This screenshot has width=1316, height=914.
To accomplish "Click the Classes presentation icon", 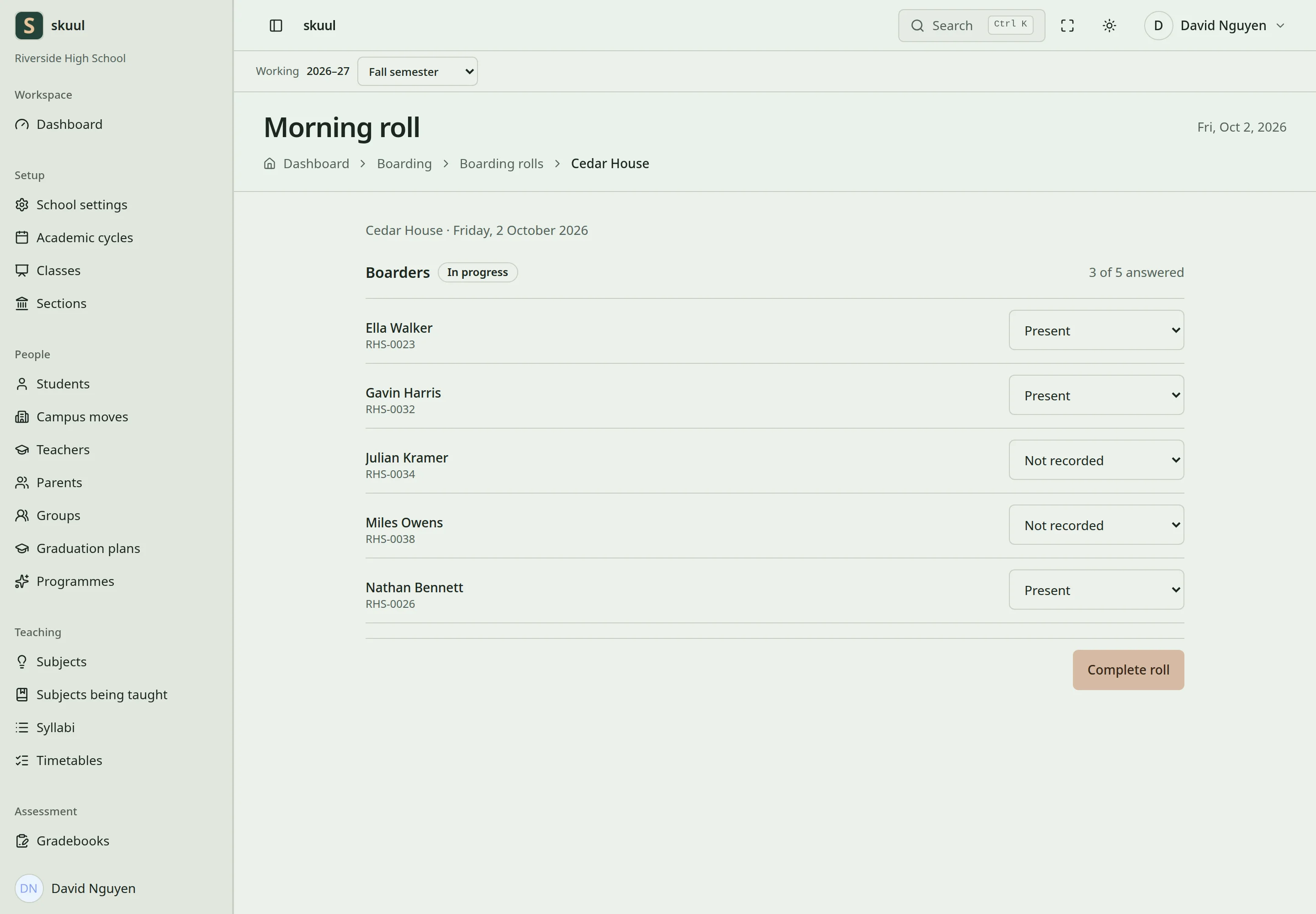I will coord(22,270).
